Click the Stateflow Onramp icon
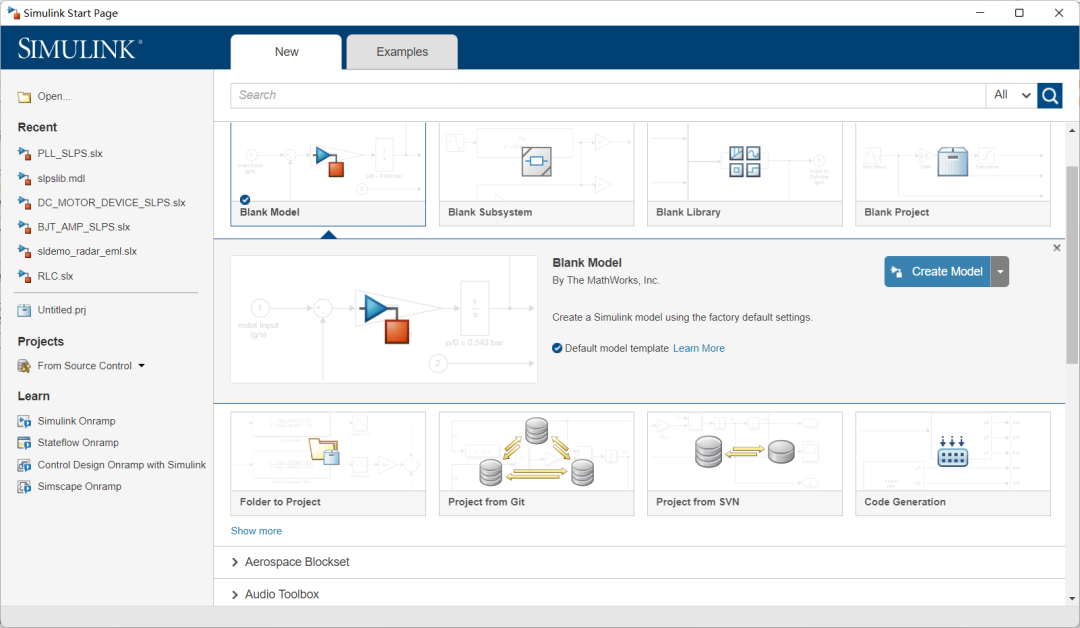This screenshot has height=628, width=1080. 24,443
